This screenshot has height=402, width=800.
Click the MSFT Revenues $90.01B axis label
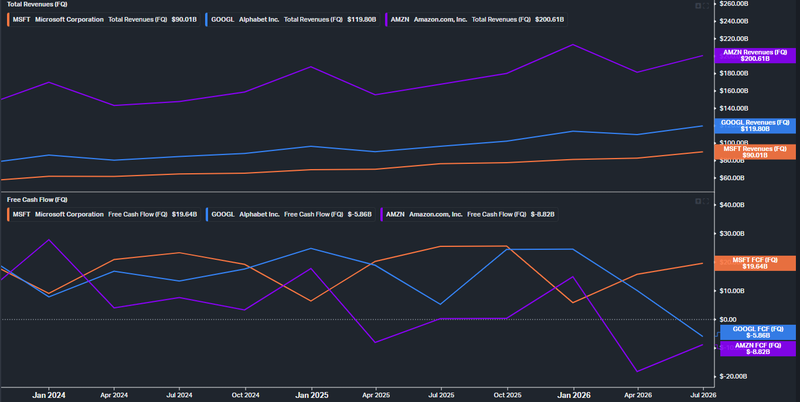[755, 152]
